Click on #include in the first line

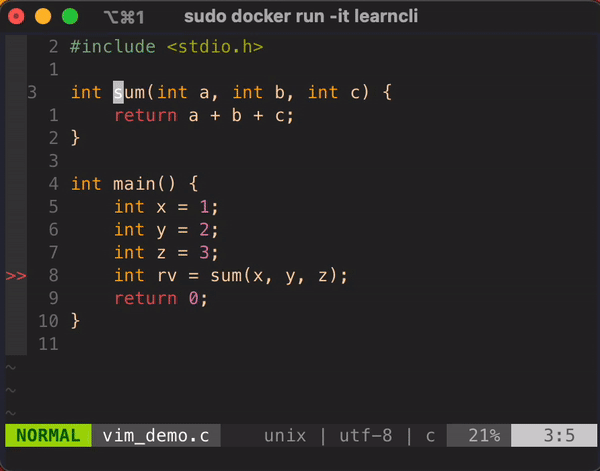[x=113, y=47]
